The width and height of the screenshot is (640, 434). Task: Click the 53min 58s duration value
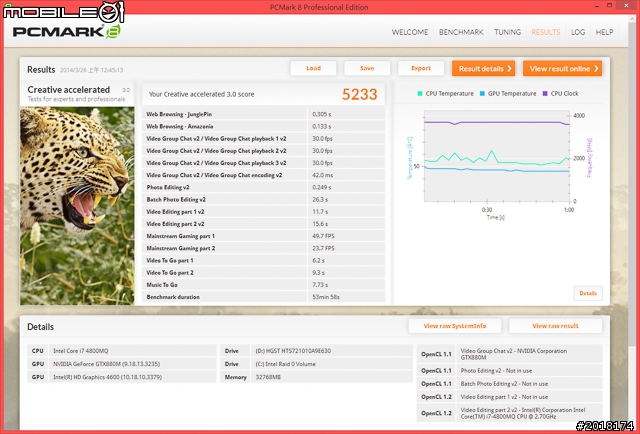(x=326, y=297)
